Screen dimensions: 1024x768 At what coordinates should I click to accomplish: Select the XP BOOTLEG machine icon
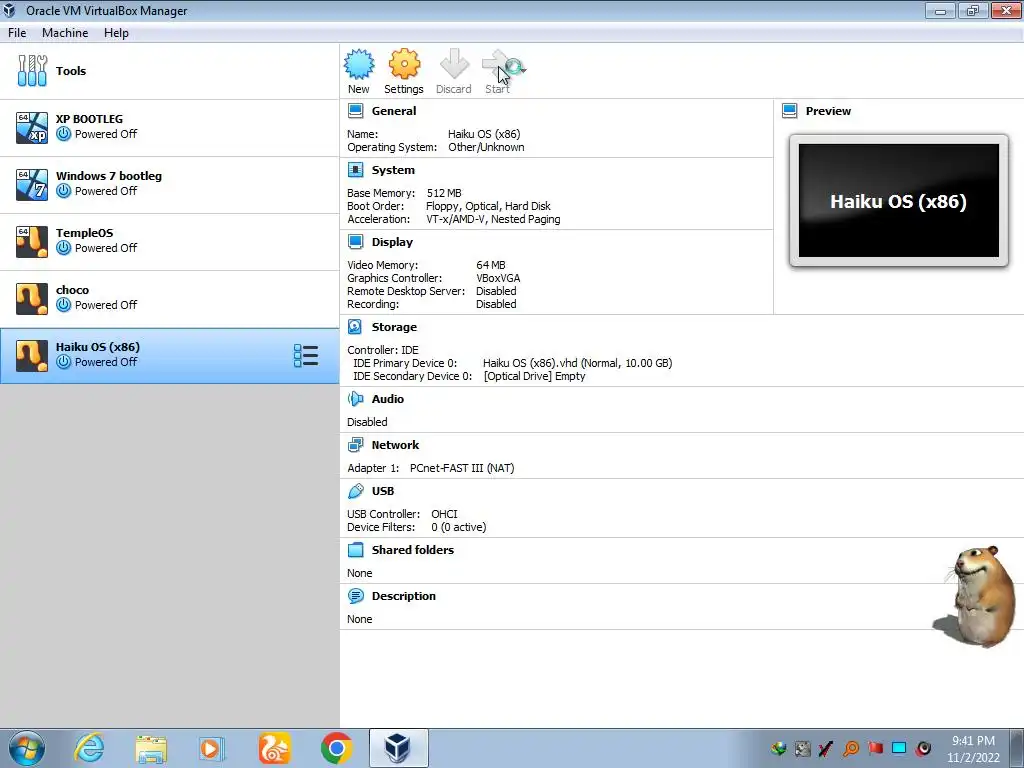32,127
